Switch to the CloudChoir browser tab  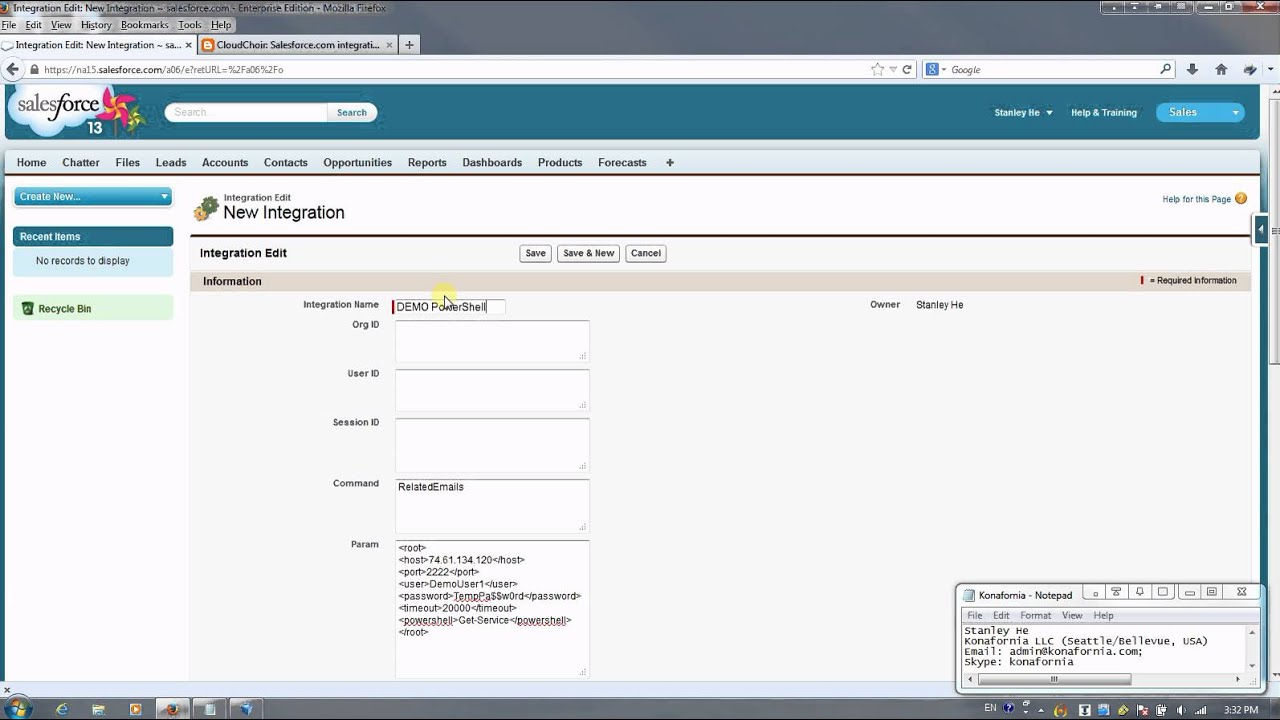(x=296, y=45)
